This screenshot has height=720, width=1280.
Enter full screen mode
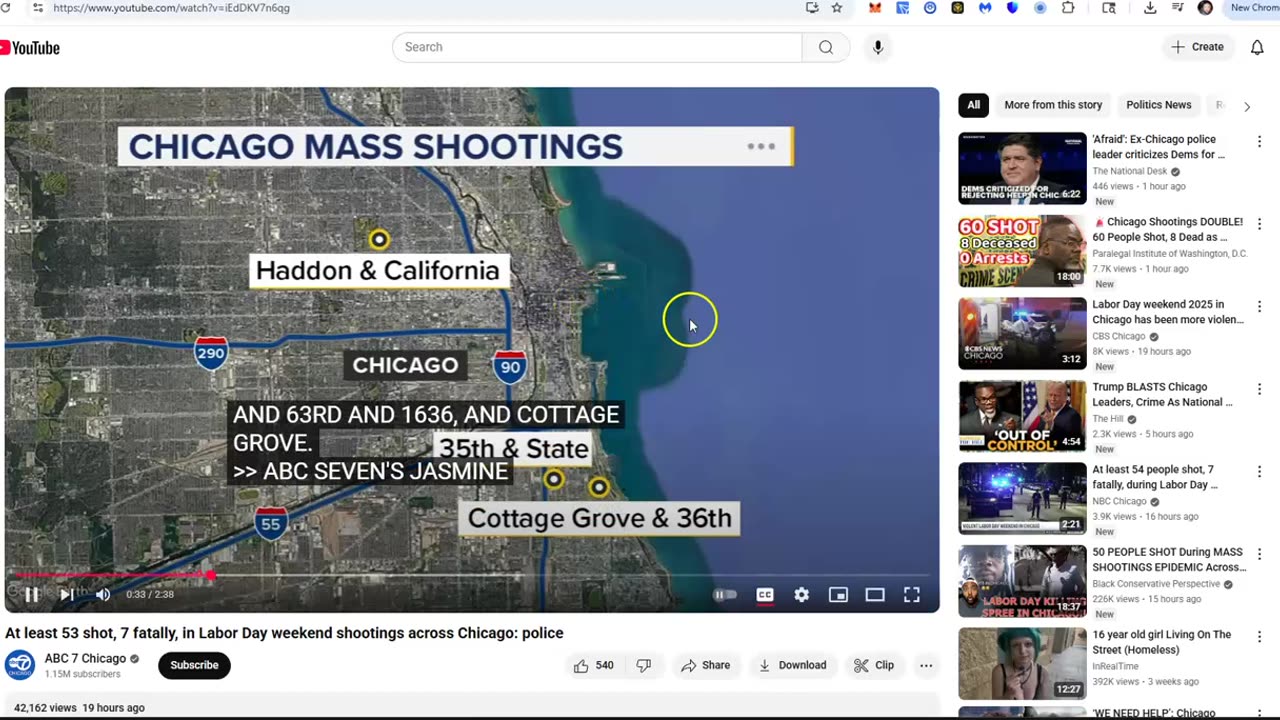click(x=912, y=595)
